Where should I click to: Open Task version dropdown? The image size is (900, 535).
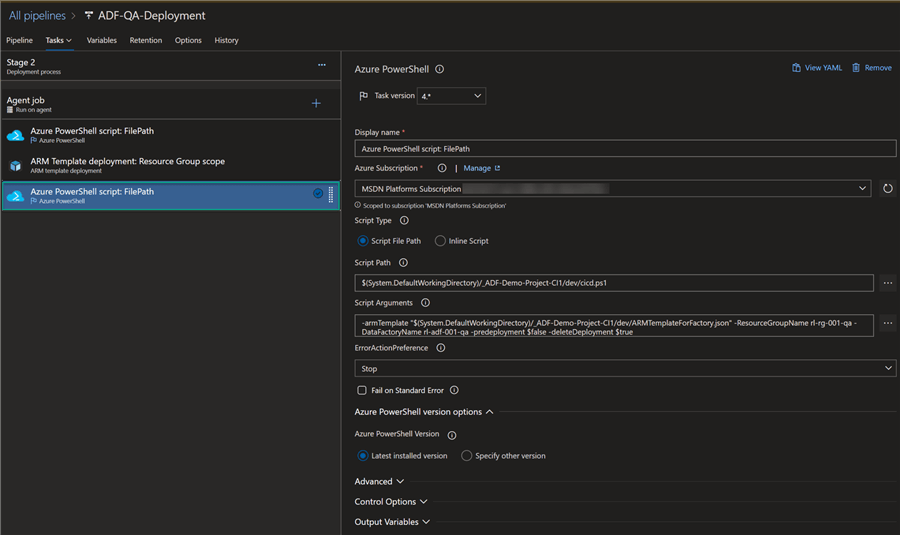pyautogui.click(x=450, y=96)
